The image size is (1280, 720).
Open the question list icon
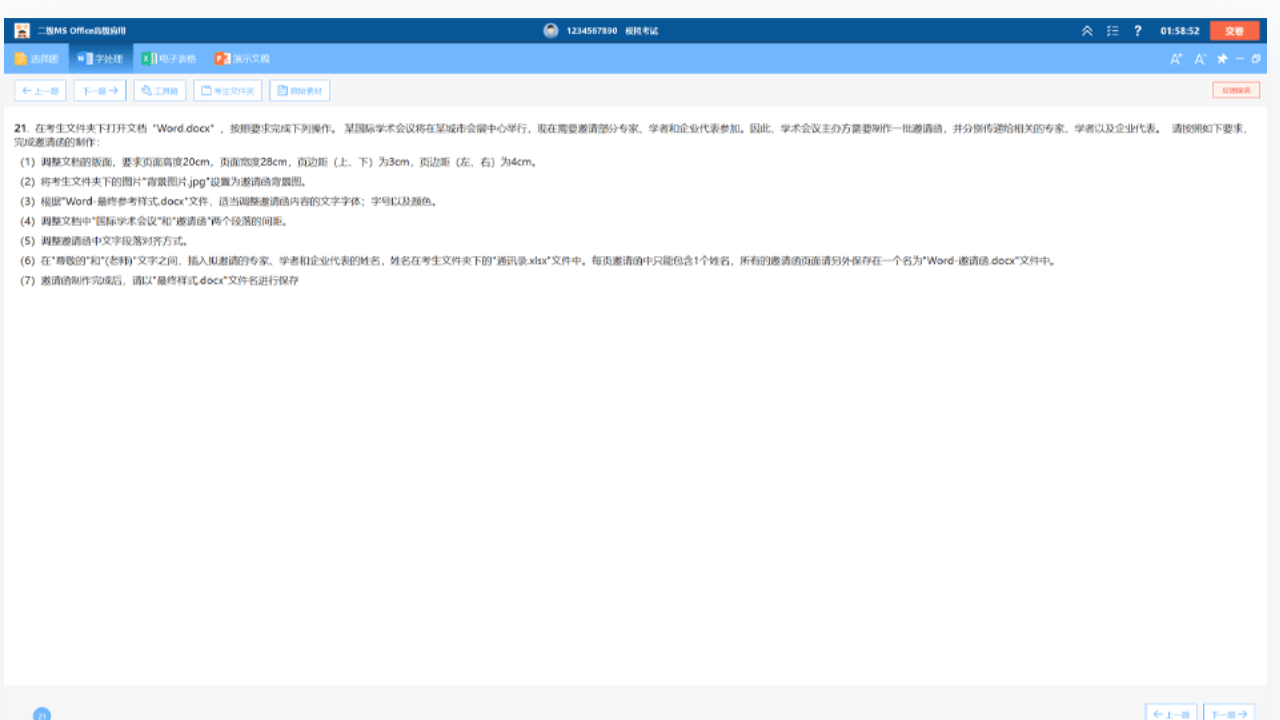click(1113, 31)
